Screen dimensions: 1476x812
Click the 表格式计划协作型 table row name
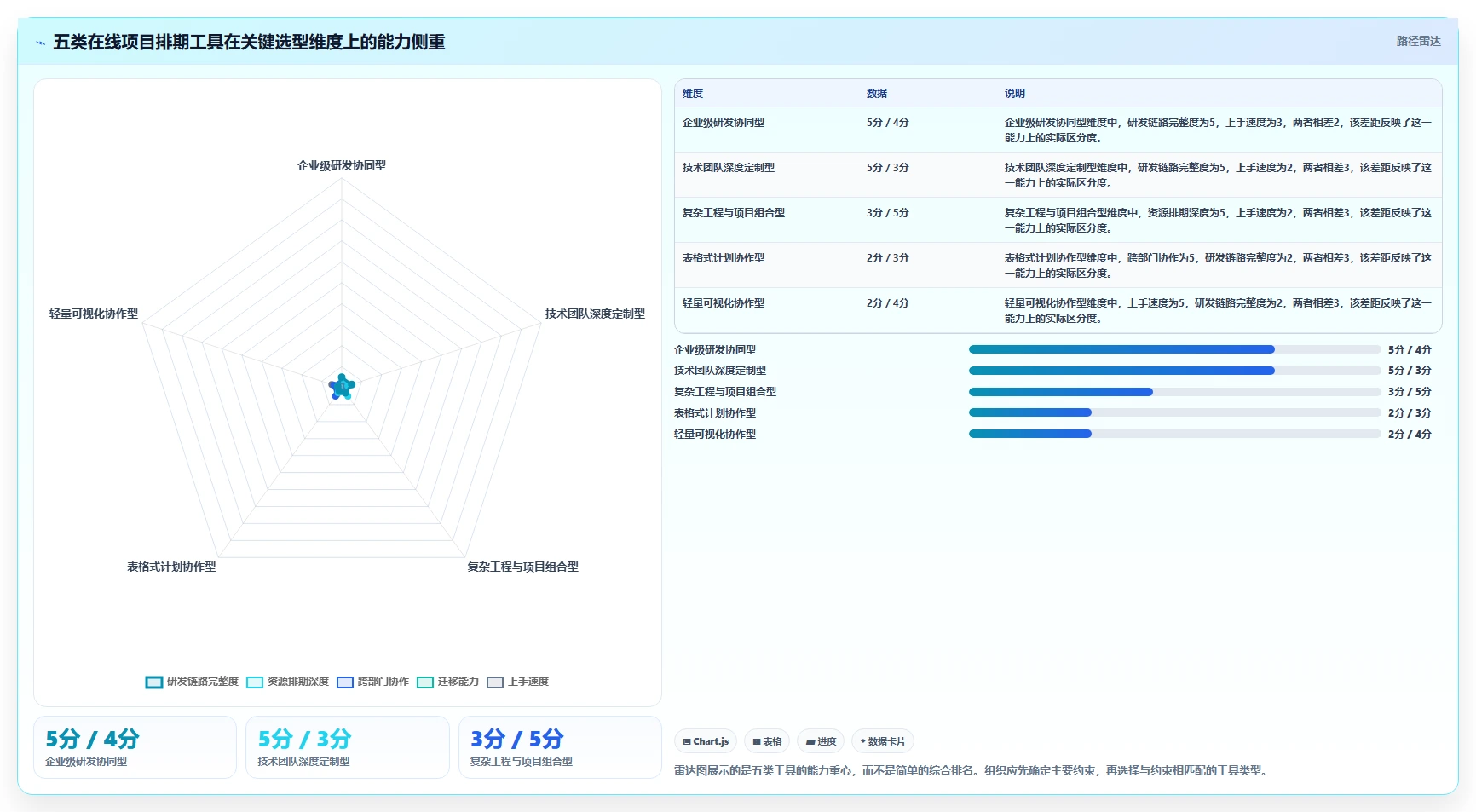tap(724, 258)
